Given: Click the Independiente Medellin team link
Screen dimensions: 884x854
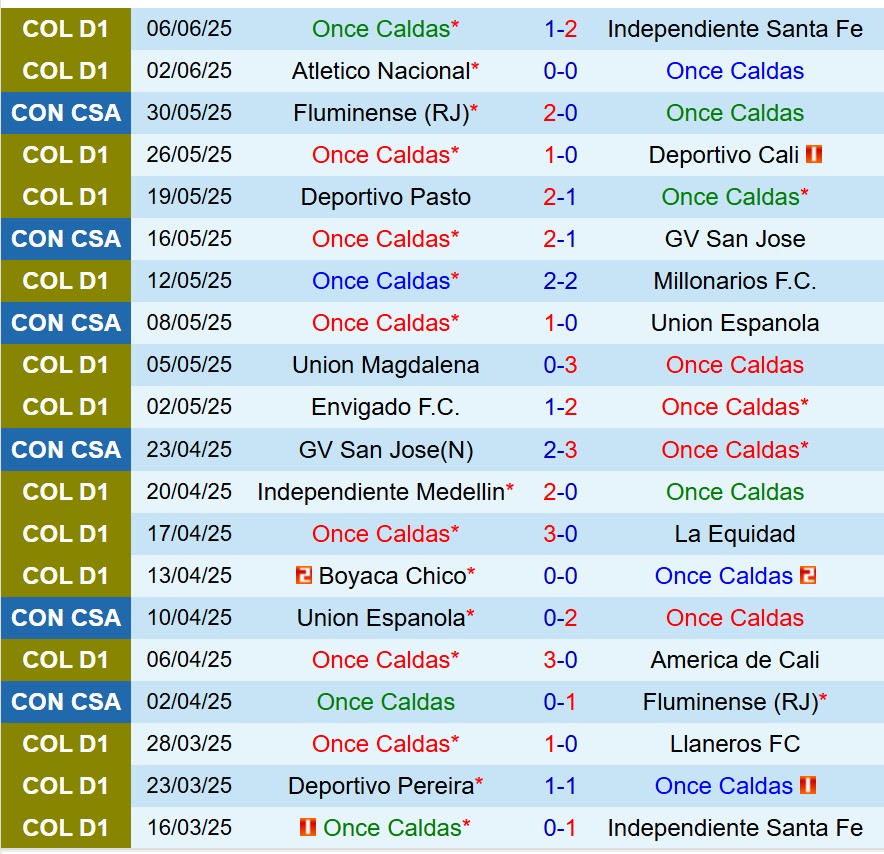Looking at the screenshot, I should click(381, 492).
